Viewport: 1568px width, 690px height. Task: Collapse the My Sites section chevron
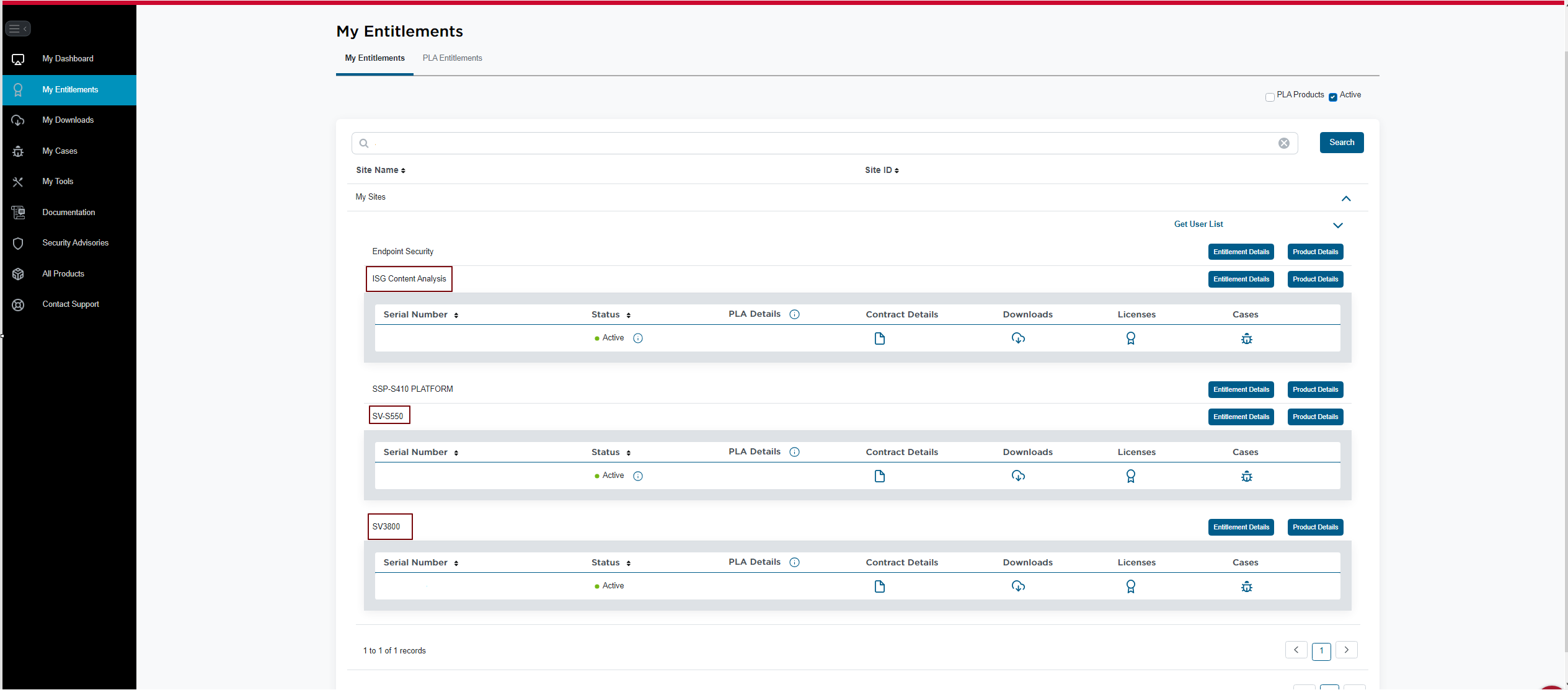tap(1345, 199)
